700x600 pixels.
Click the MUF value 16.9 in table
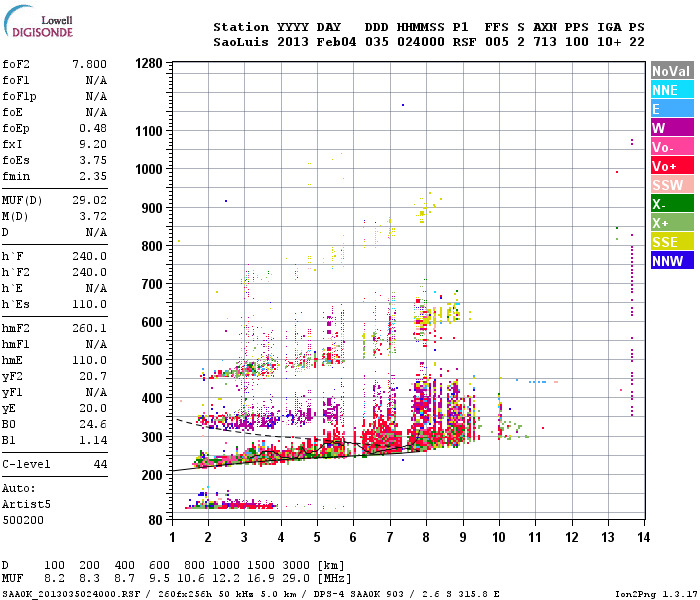261,579
